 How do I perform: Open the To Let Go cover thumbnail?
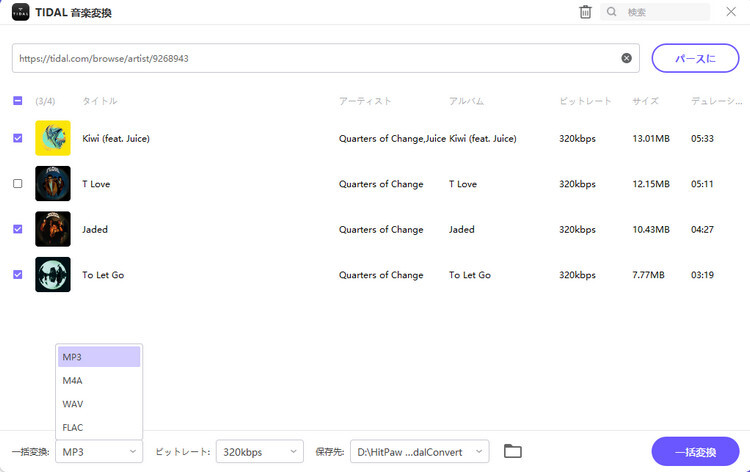pos(53,274)
